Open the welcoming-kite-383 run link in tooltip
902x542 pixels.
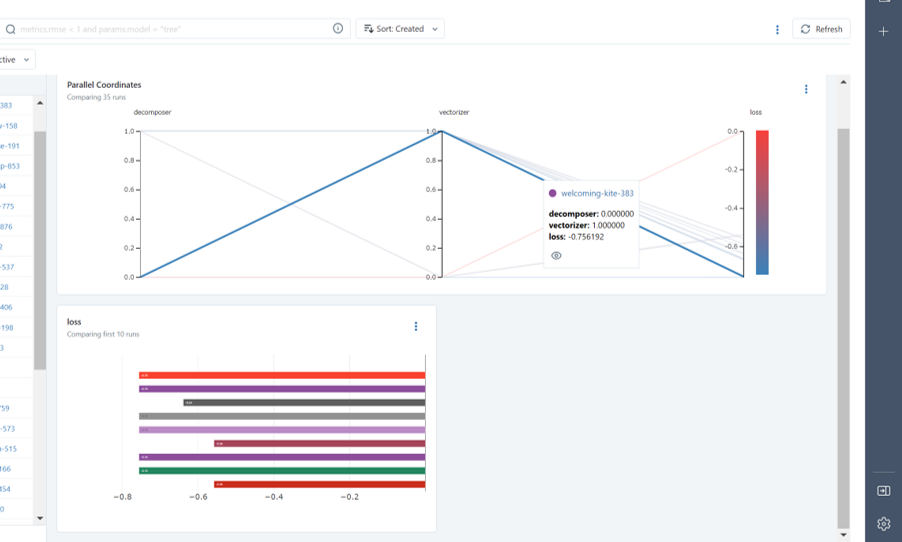(597, 193)
